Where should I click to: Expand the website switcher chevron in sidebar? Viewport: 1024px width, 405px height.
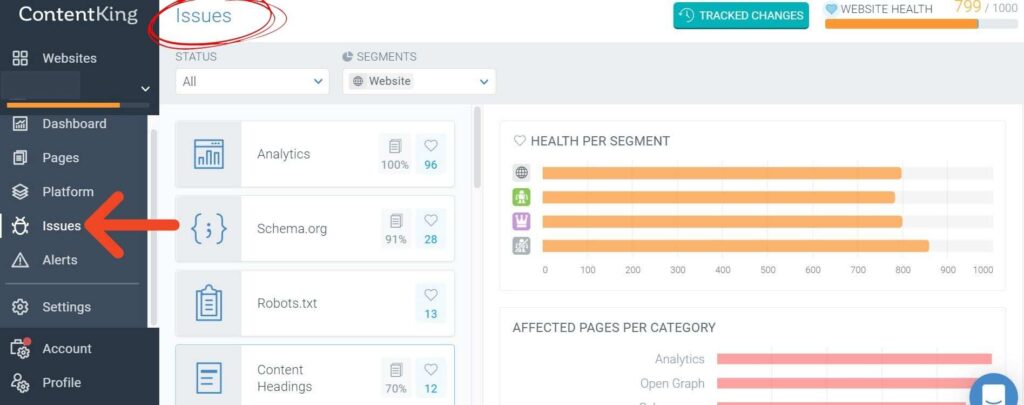(x=145, y=89)
